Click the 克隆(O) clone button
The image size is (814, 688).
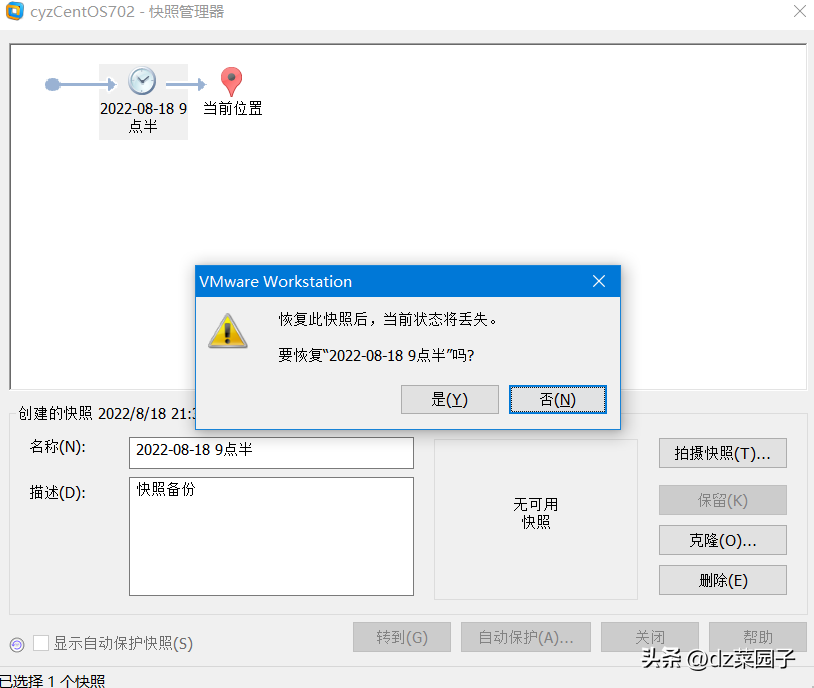click(723, 540)
